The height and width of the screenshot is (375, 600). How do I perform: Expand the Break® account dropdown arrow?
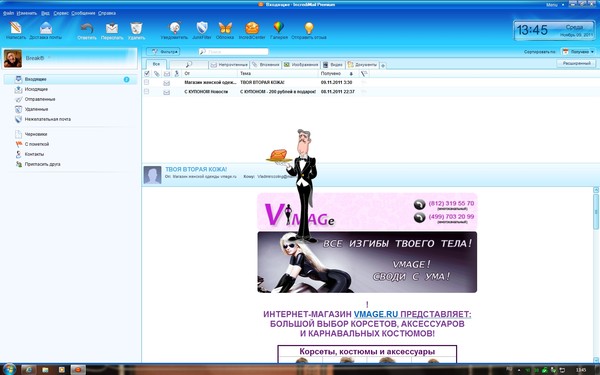click(50, 58)
